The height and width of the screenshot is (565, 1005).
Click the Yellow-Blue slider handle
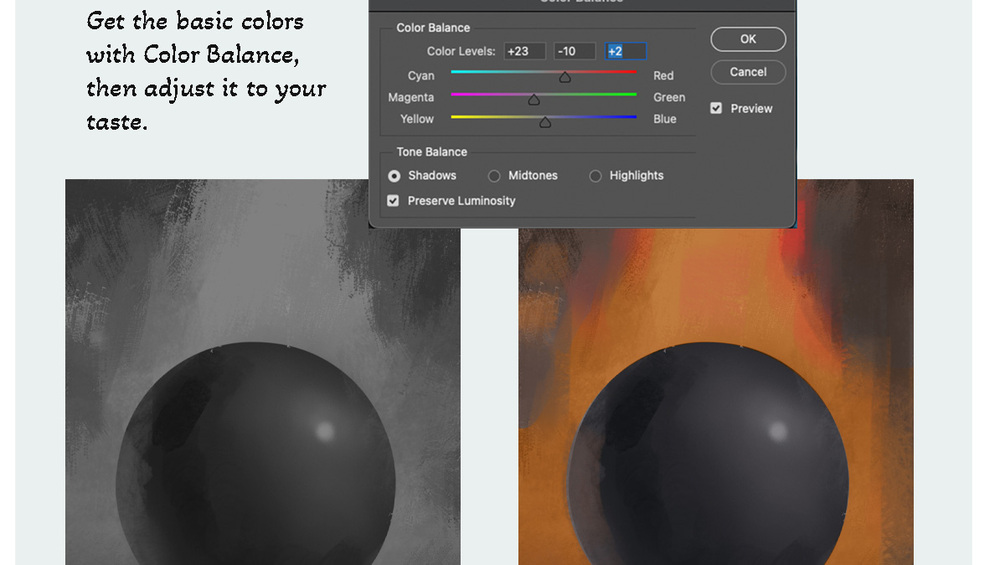(x=545, y=122)
